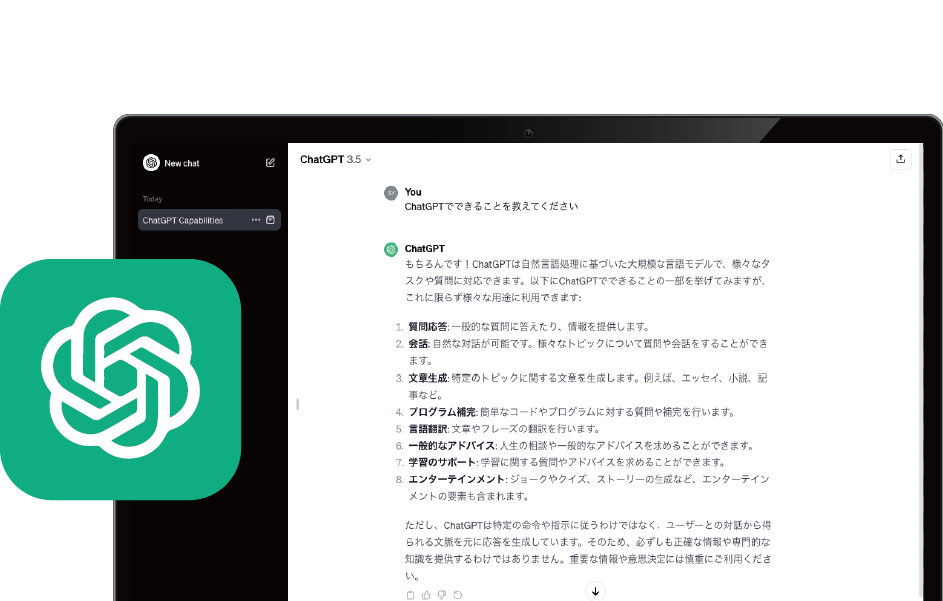Viewport: 943px width, 601px height.
Task: Open the three-dot menu for ChatGPT Capabilities
Action: click(x=256, y=220)
